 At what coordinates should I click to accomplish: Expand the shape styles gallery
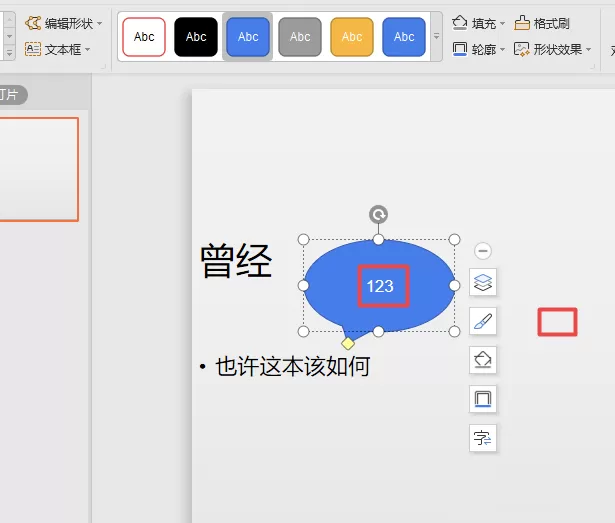pyautogui.click(x=437, y=36)
